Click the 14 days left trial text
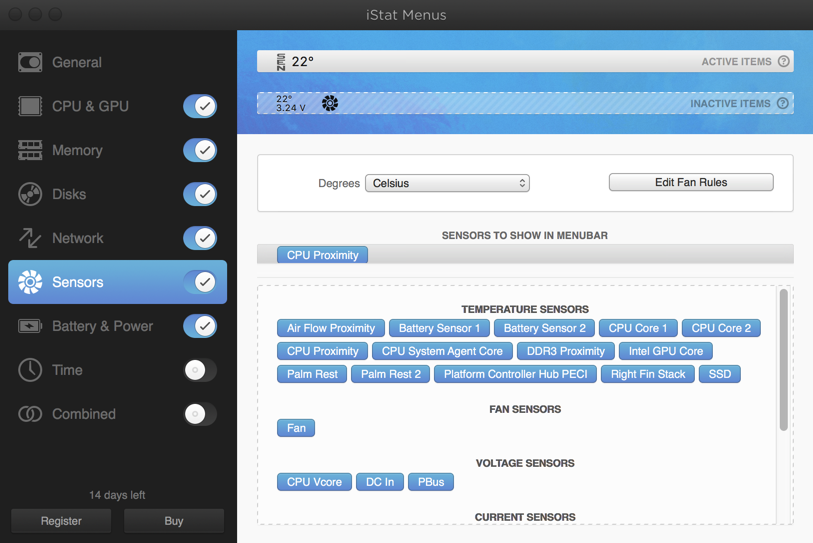The height and width of the screenshot is (543, 813). coord(117,495)
